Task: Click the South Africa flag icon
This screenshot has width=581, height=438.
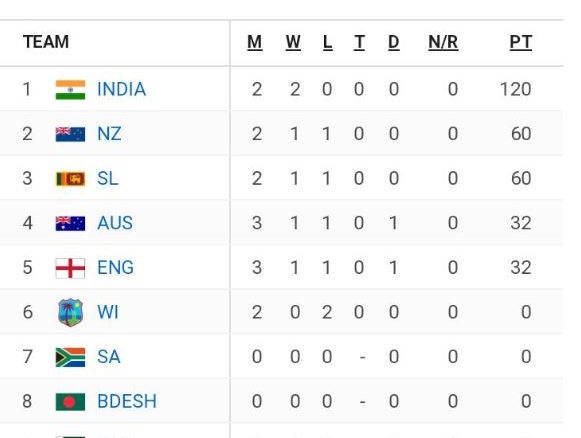Action: [x=70, y=357]
